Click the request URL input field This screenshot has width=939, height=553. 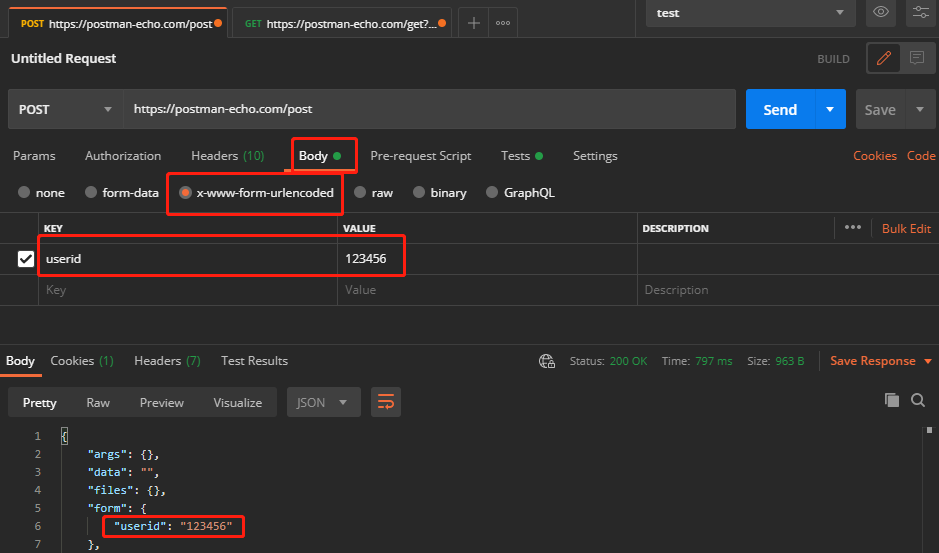pyautogui.click(x=429, y=109)
